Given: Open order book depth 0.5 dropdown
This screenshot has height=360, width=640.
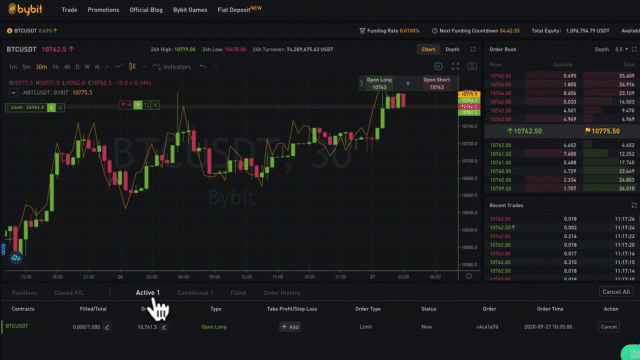Looking at the screenshot, I should click(x=622, y=49).
